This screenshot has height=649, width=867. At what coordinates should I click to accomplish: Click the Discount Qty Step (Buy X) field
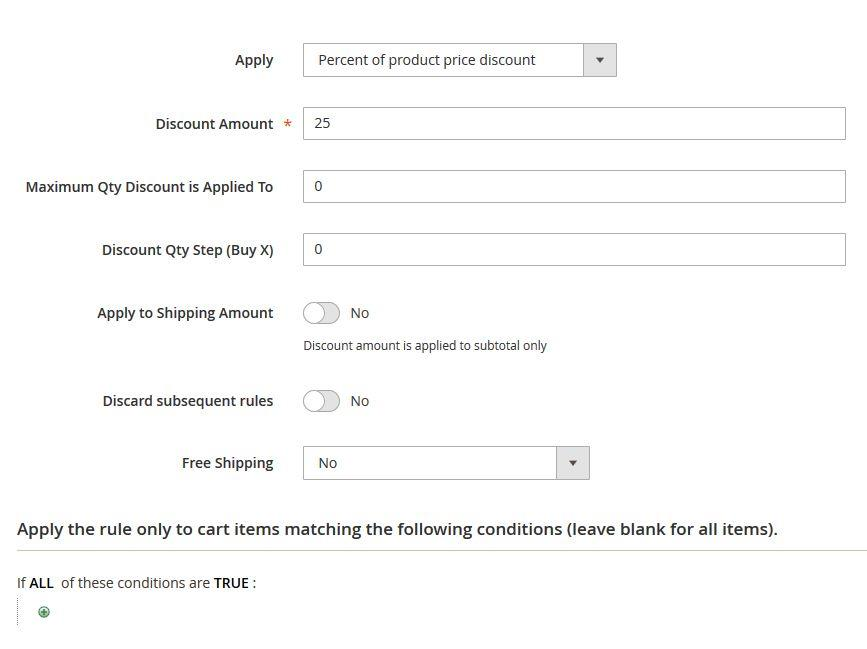click(x=574, y=249)
